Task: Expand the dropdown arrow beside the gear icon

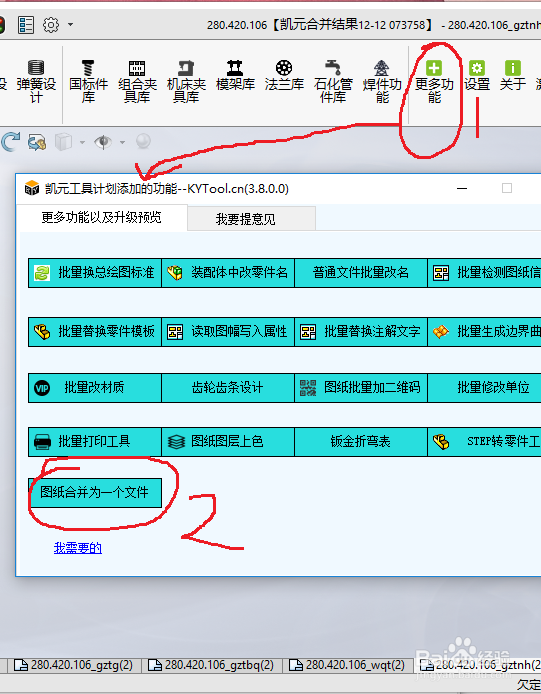Action: coord(70,25)
